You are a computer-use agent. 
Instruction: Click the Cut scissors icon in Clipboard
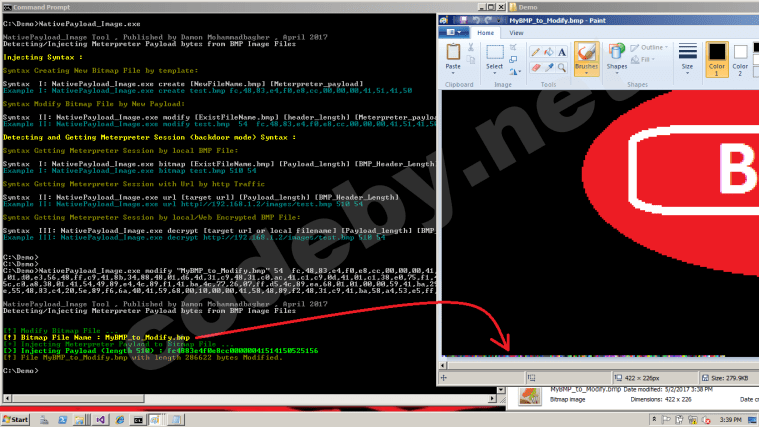(x=471, y=47)
